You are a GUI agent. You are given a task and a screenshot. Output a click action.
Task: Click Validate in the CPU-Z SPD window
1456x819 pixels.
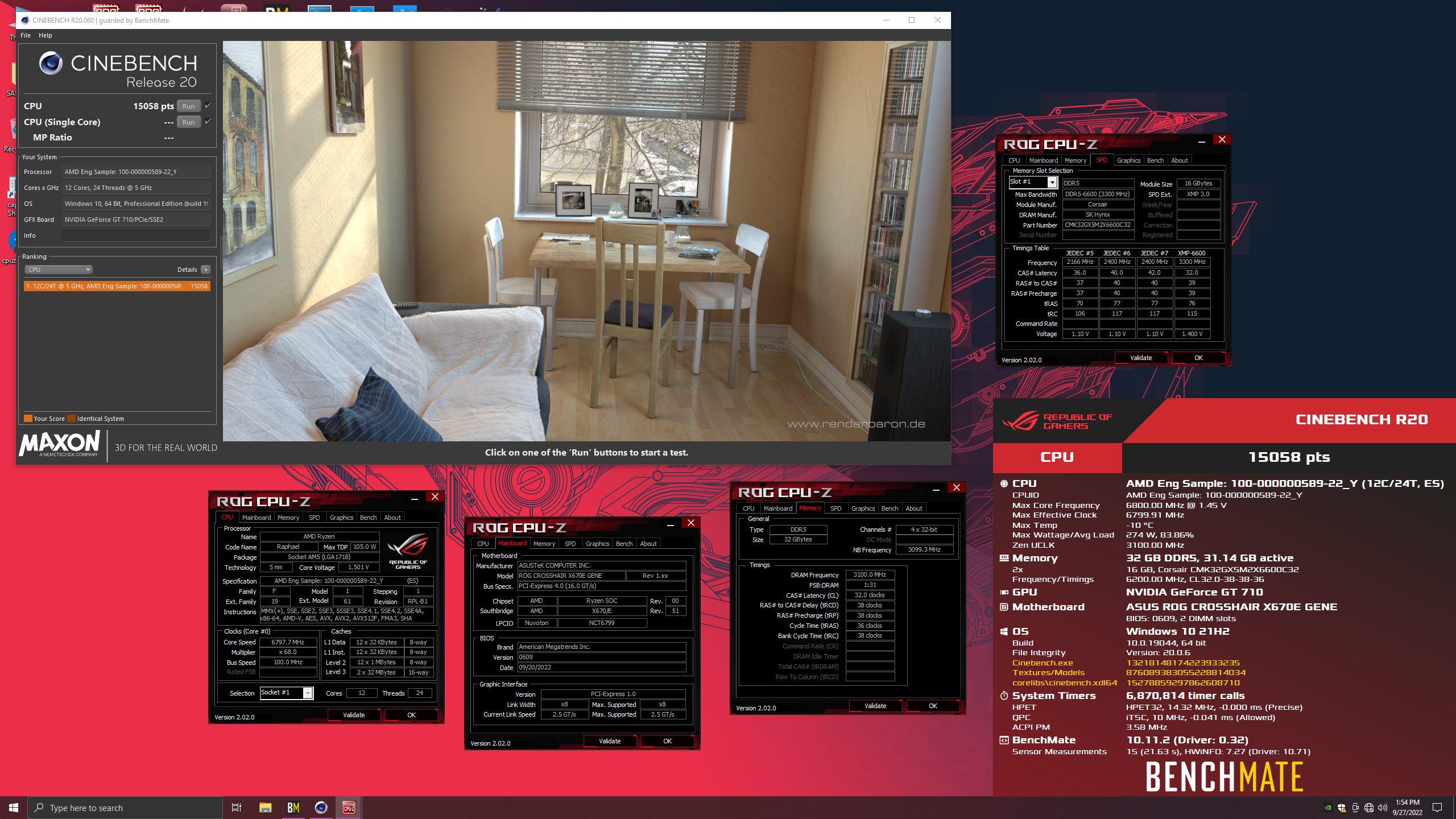1140,358
